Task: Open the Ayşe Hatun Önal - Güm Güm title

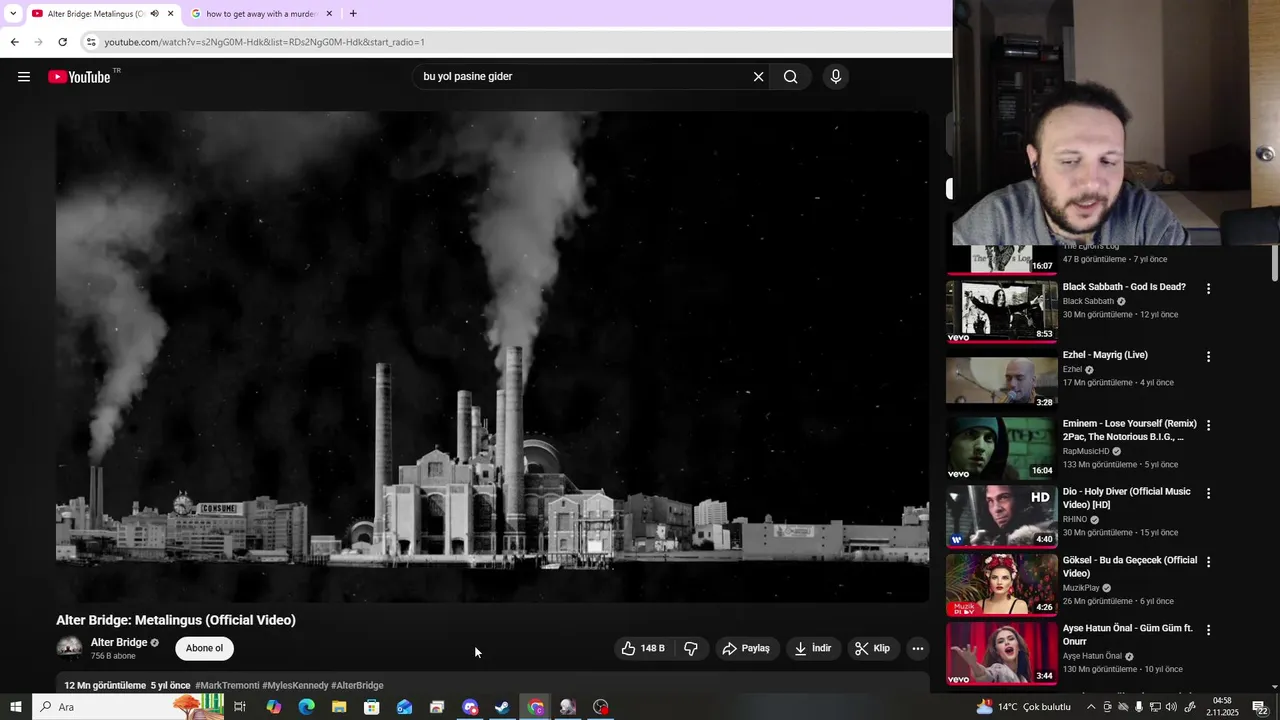Action: (1128, 635)
